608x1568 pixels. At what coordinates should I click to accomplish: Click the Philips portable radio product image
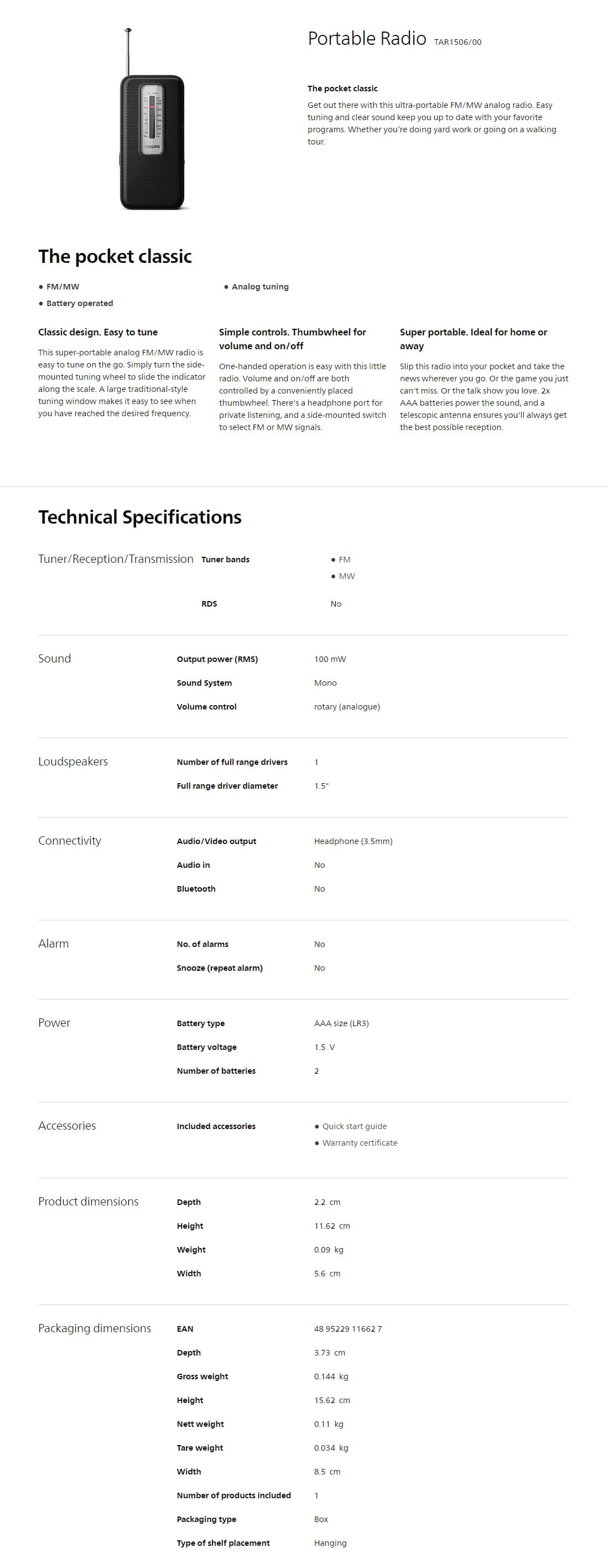tap(152, 120)
